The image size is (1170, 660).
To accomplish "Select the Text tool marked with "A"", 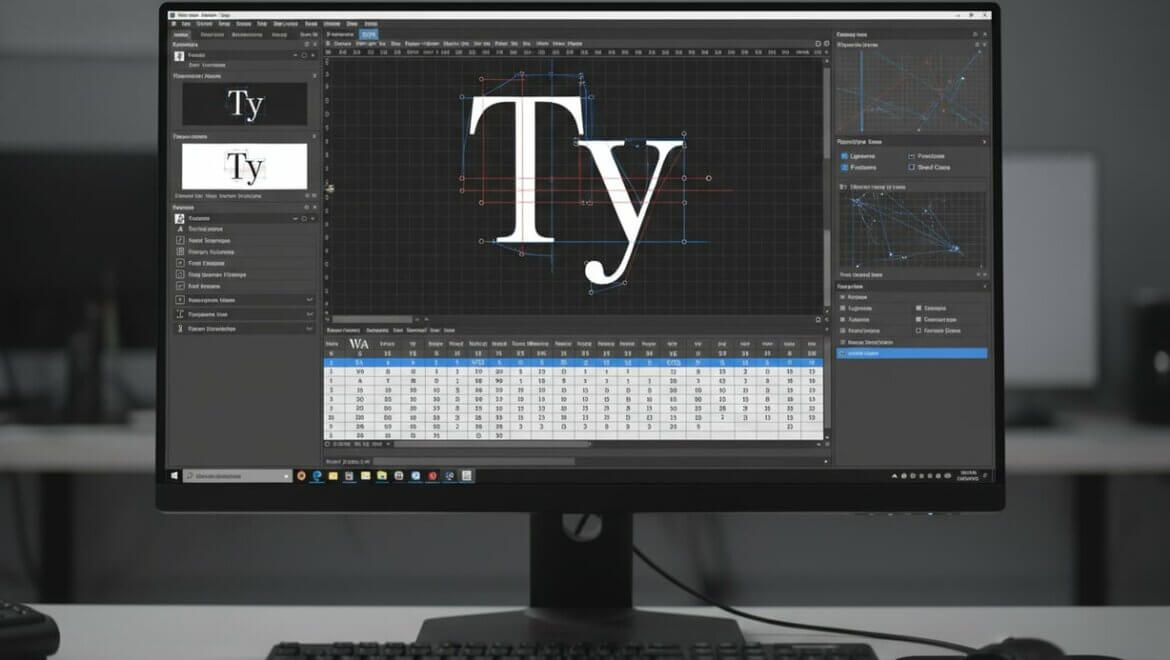I will tap(179, 229).
